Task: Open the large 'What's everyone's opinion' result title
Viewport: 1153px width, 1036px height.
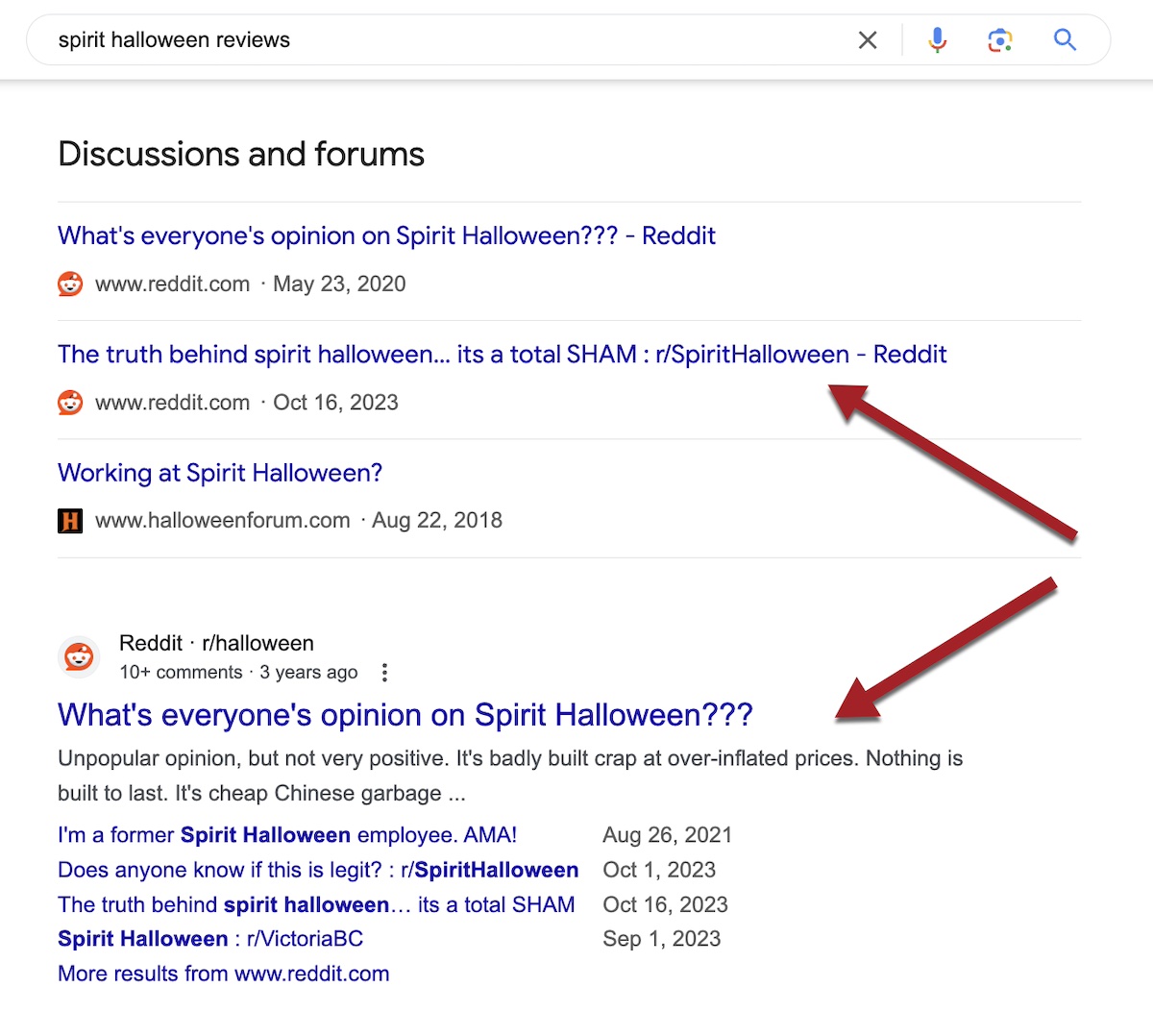Action: [405, 715]
